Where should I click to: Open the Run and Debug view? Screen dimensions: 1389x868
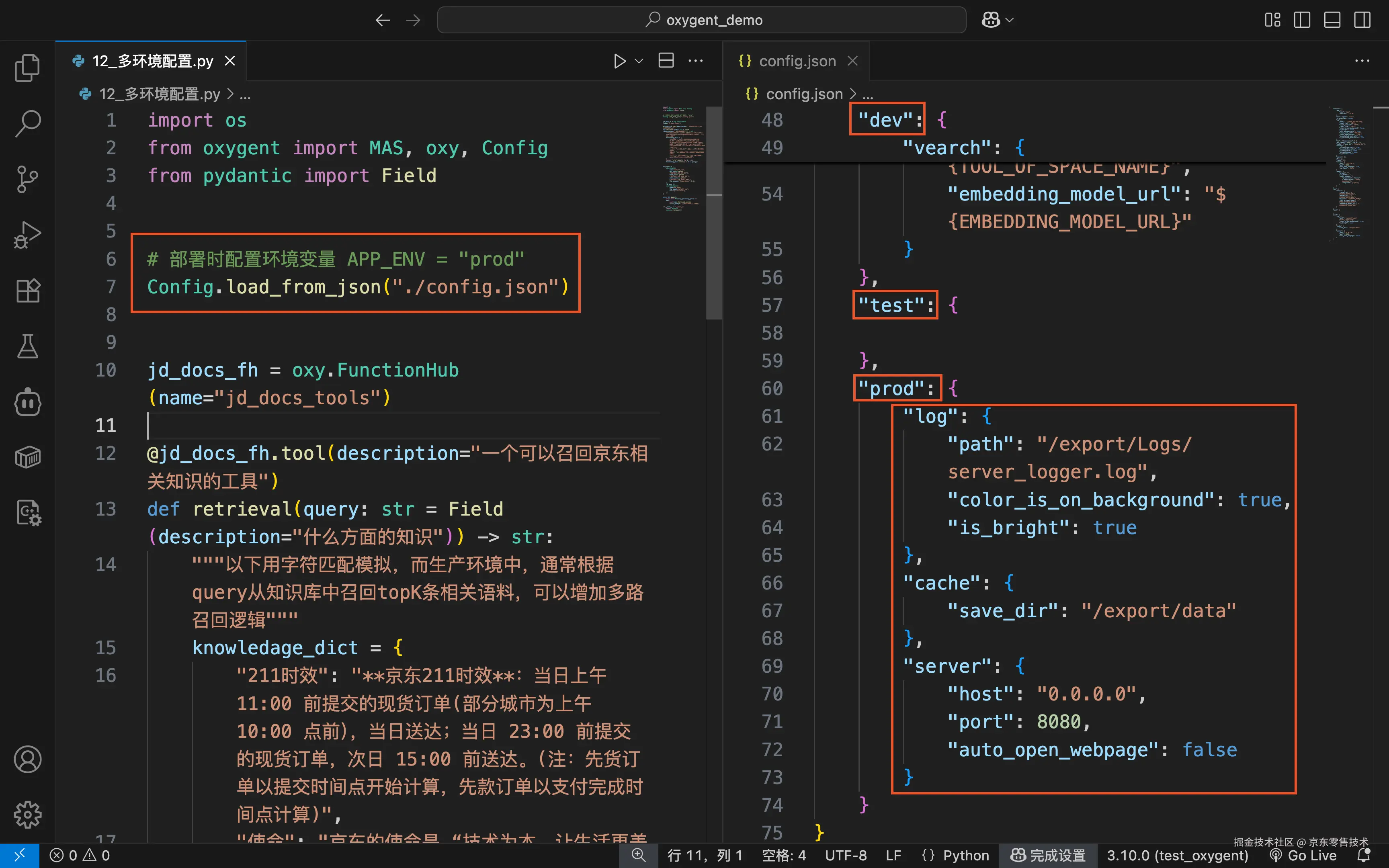(27, 235)
